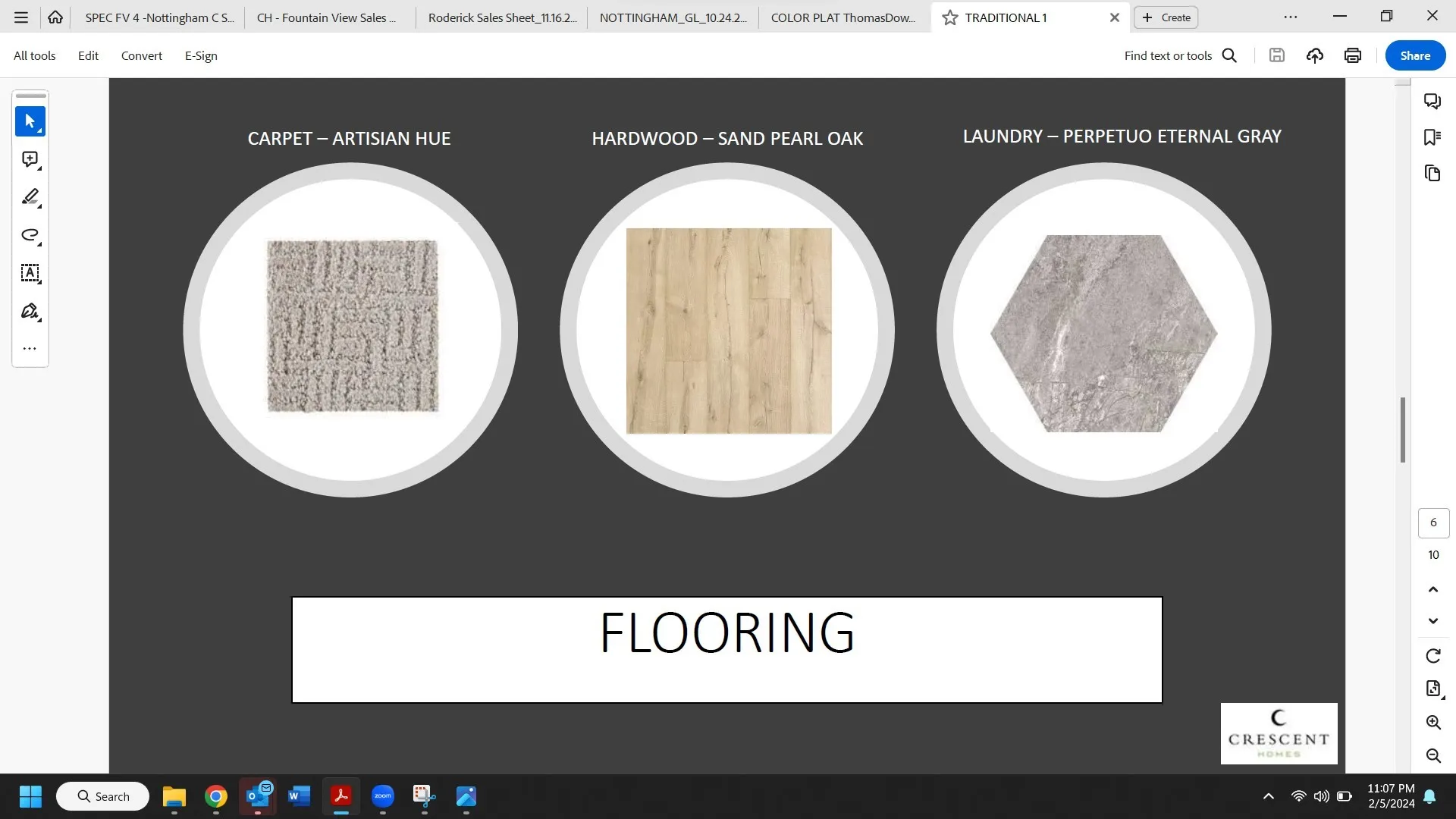Open the Fill & Sign pen tool
Image resolution: width=1456 pixels, height=819 pixels.
pyautogui.click(x=30, y=311)
